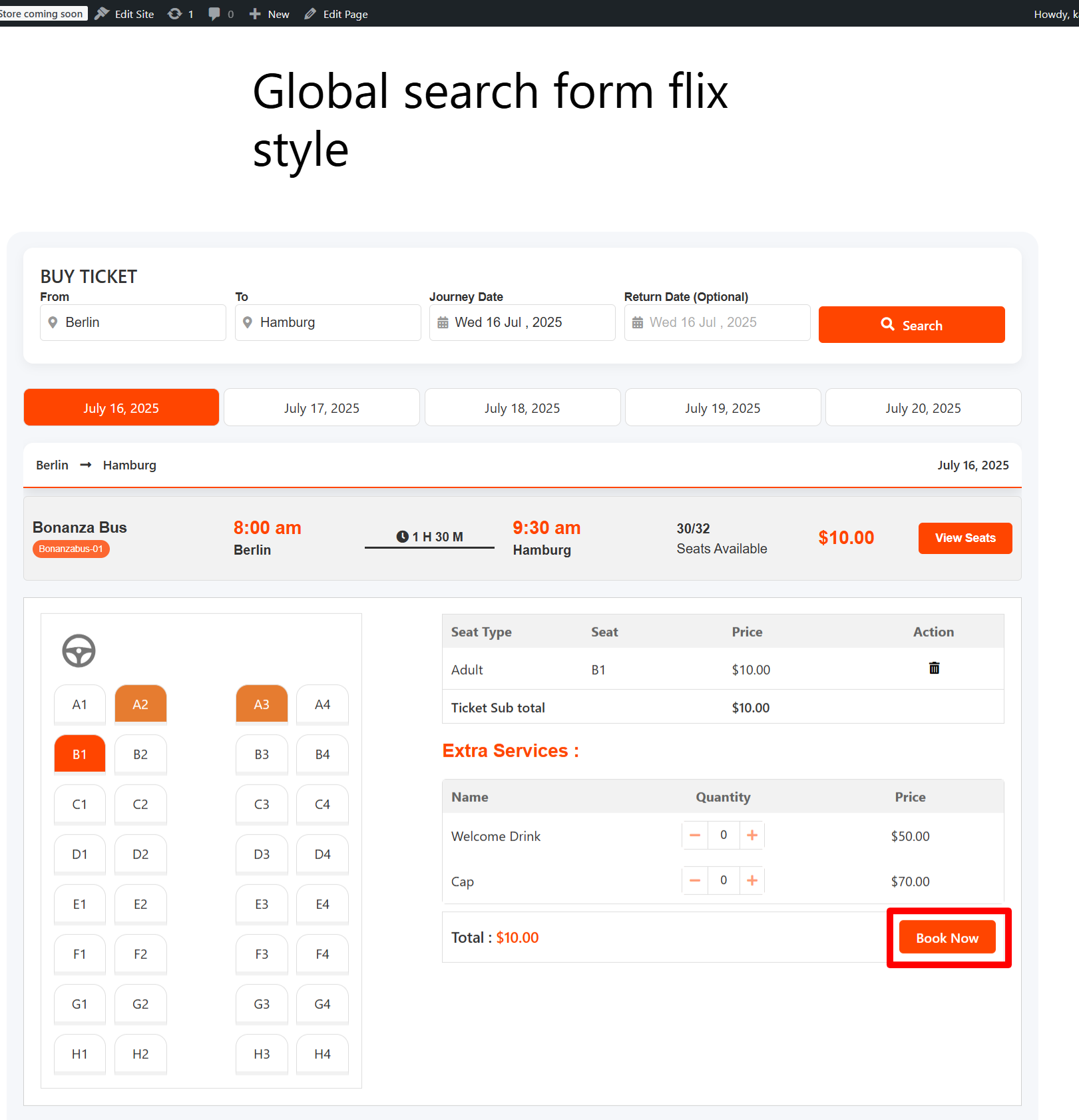Click View Seats for Bonanza Bus
The height and width of the screenshot is (1120, 1079).
click(x=965, y=538)
